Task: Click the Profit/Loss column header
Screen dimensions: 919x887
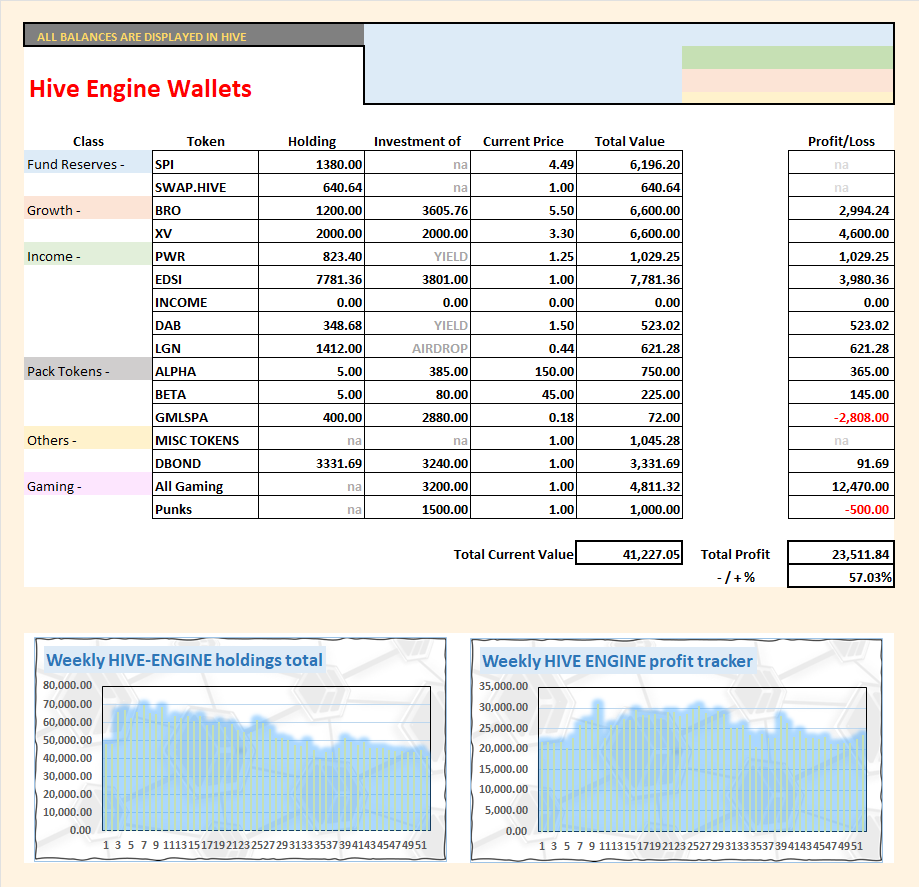Action: tap(841, 141)
